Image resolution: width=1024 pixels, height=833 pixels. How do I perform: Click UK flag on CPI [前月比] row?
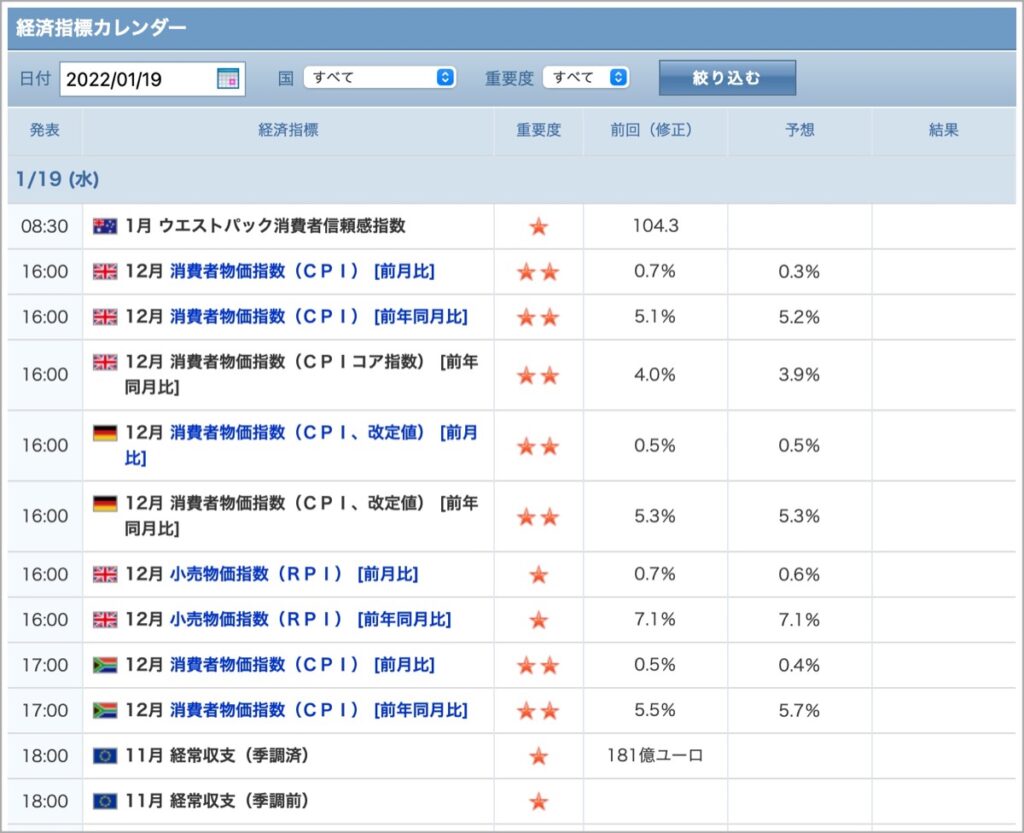[x=104, y=271]
